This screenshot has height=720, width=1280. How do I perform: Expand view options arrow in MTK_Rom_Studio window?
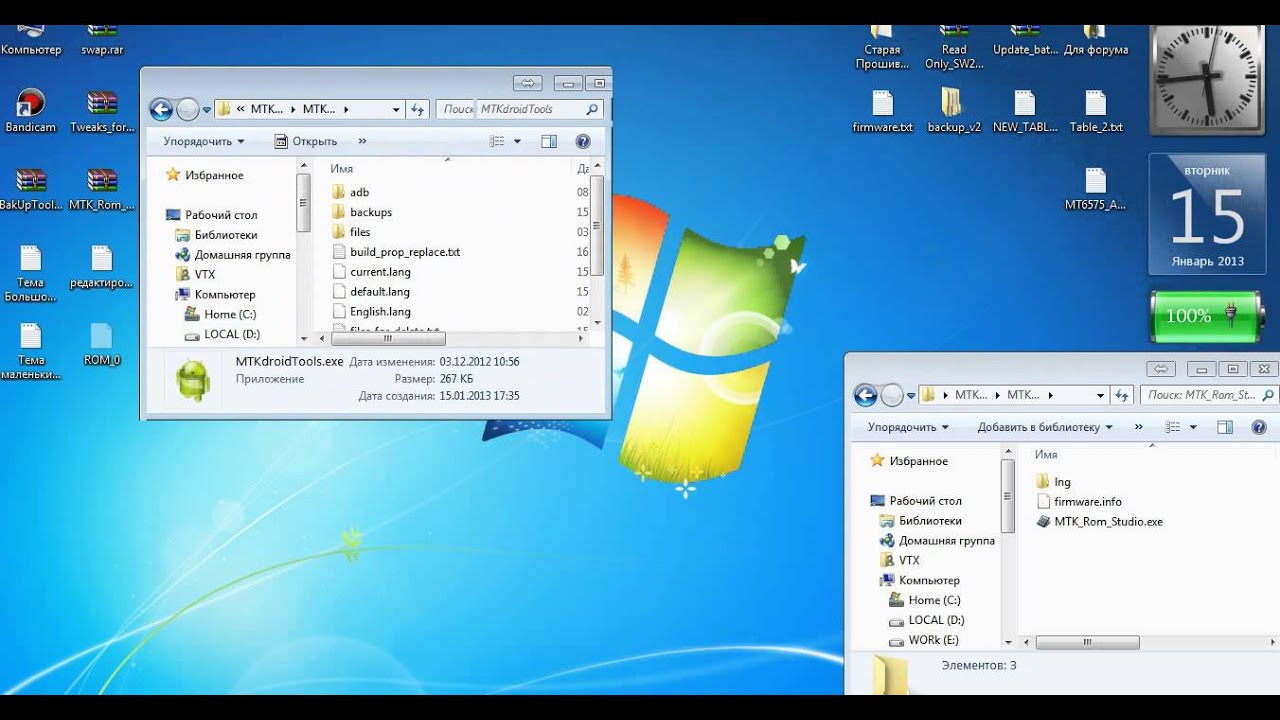point(1192,427)
